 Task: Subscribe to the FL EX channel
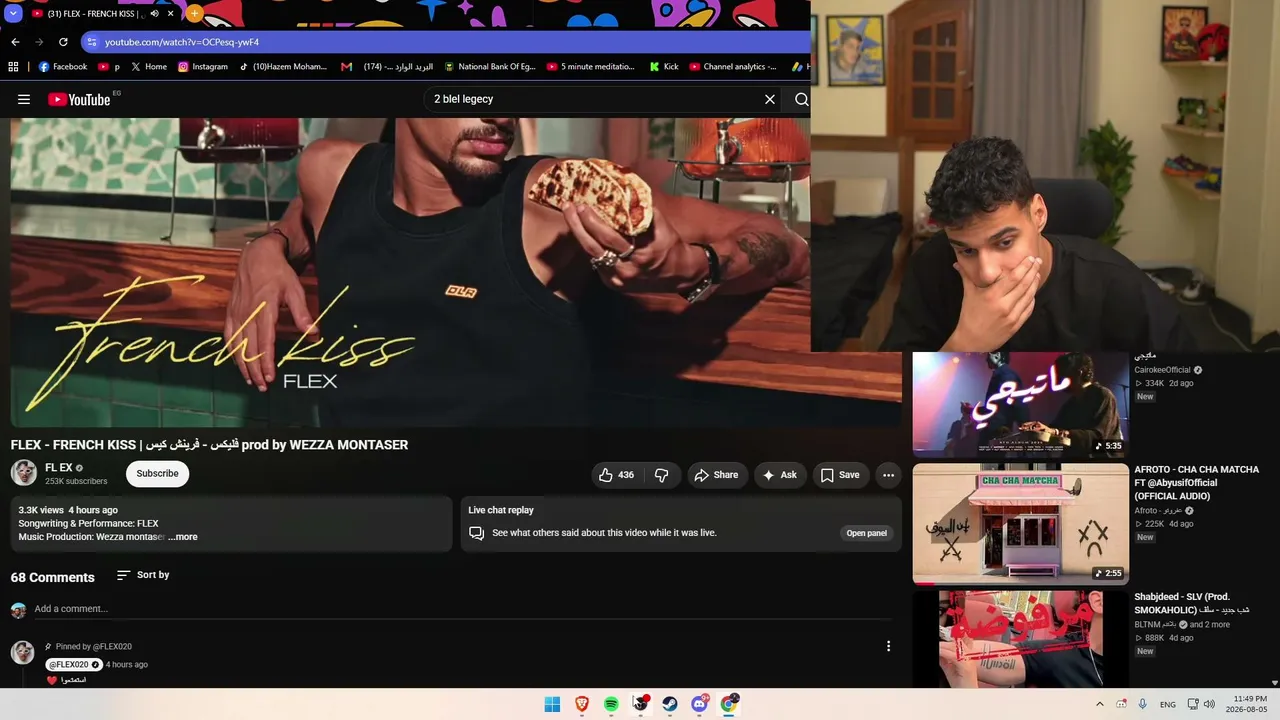[x=157, y=474]
